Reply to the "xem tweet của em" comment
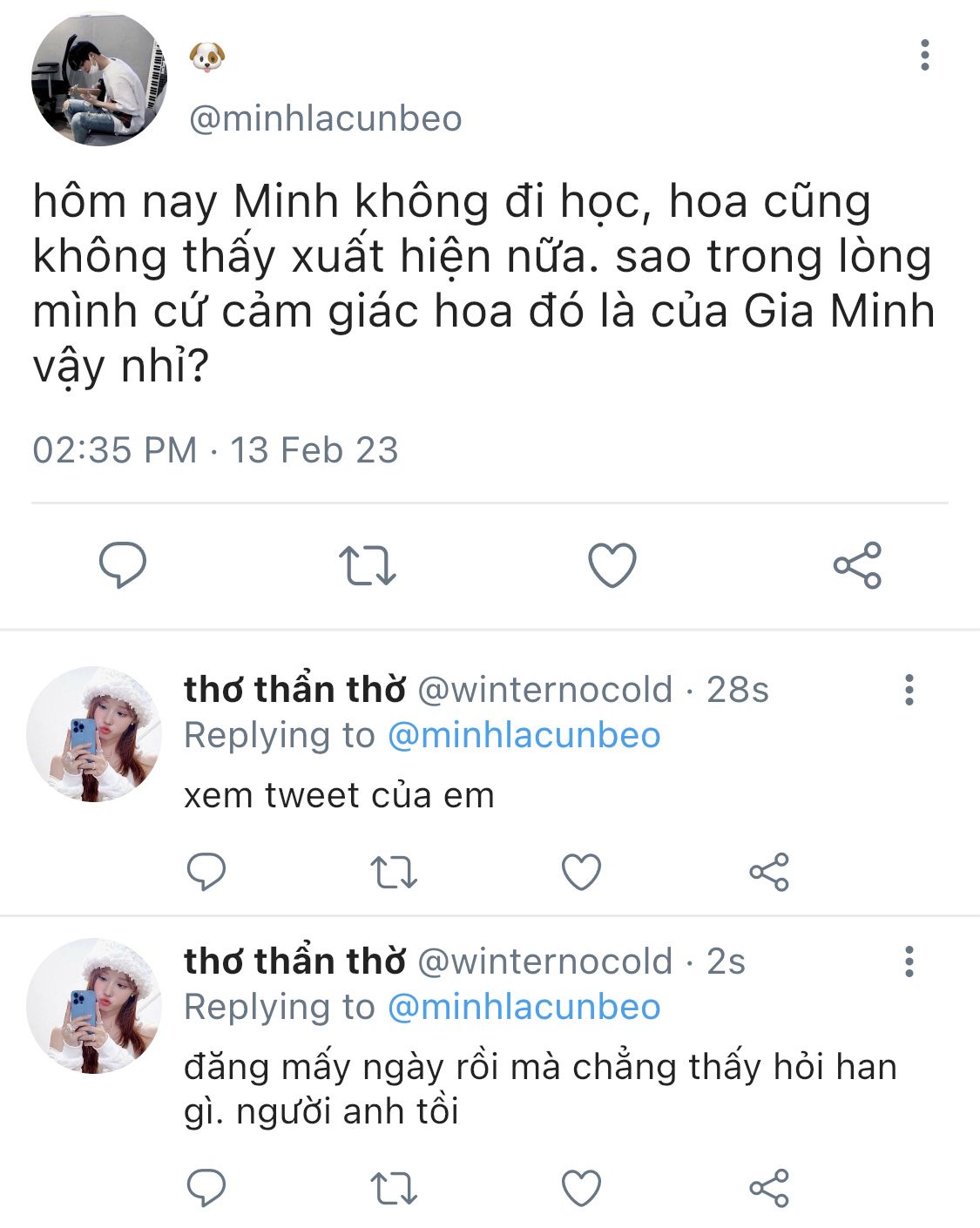 pyautogui.click(x=206, y=871)
